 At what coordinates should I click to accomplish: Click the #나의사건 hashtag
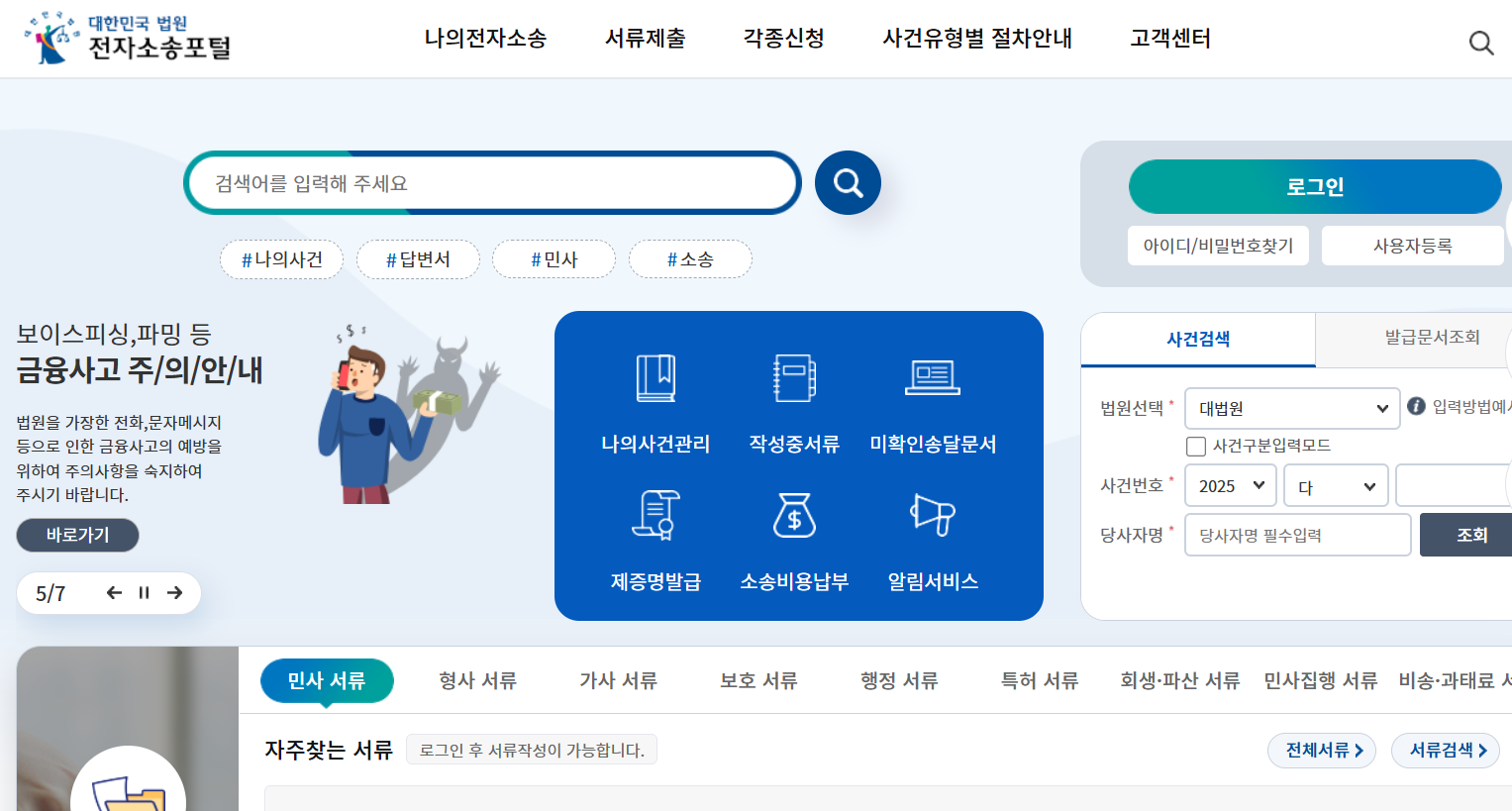[x=282, y=259]
